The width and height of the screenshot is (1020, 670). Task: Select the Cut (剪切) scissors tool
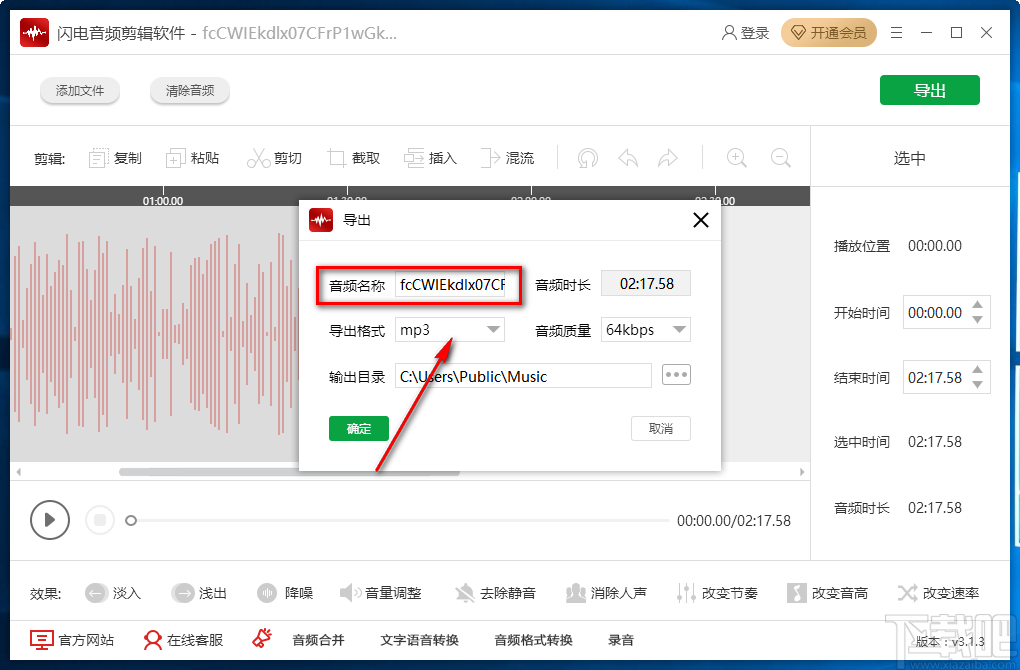pyautogui.click(x=274, y=158)
